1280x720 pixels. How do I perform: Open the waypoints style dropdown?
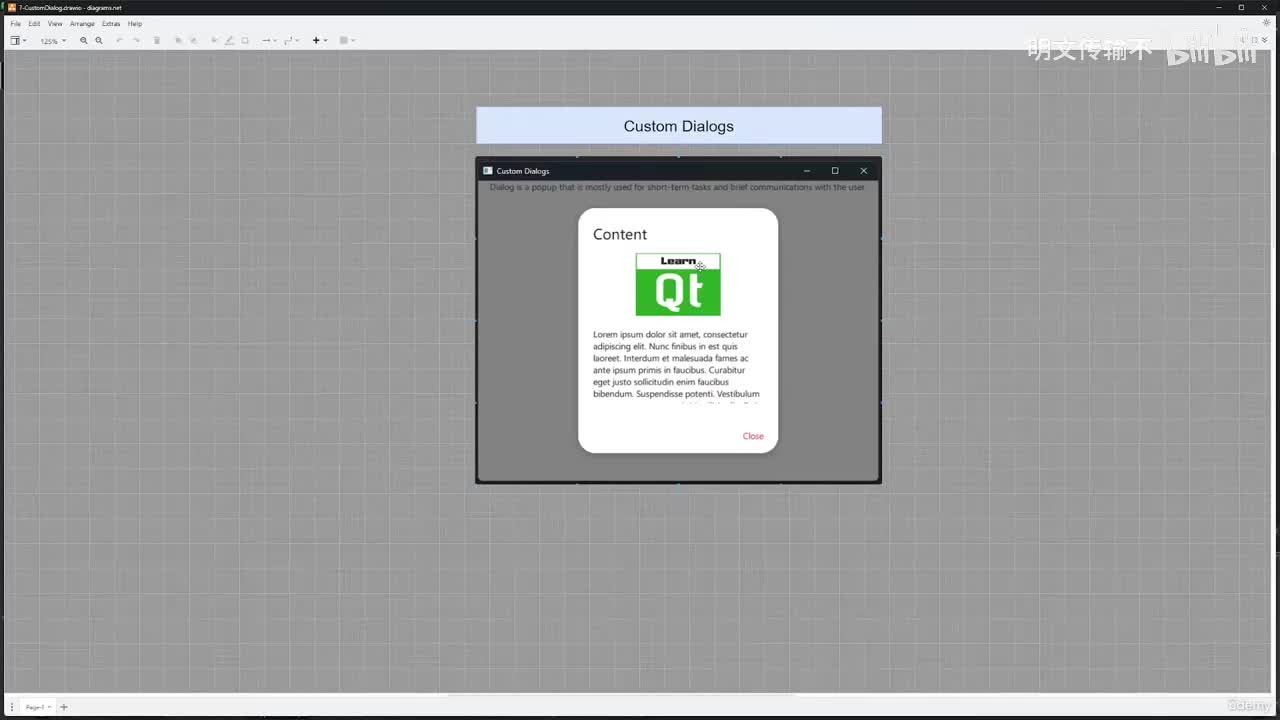click(x=291, y=41)
